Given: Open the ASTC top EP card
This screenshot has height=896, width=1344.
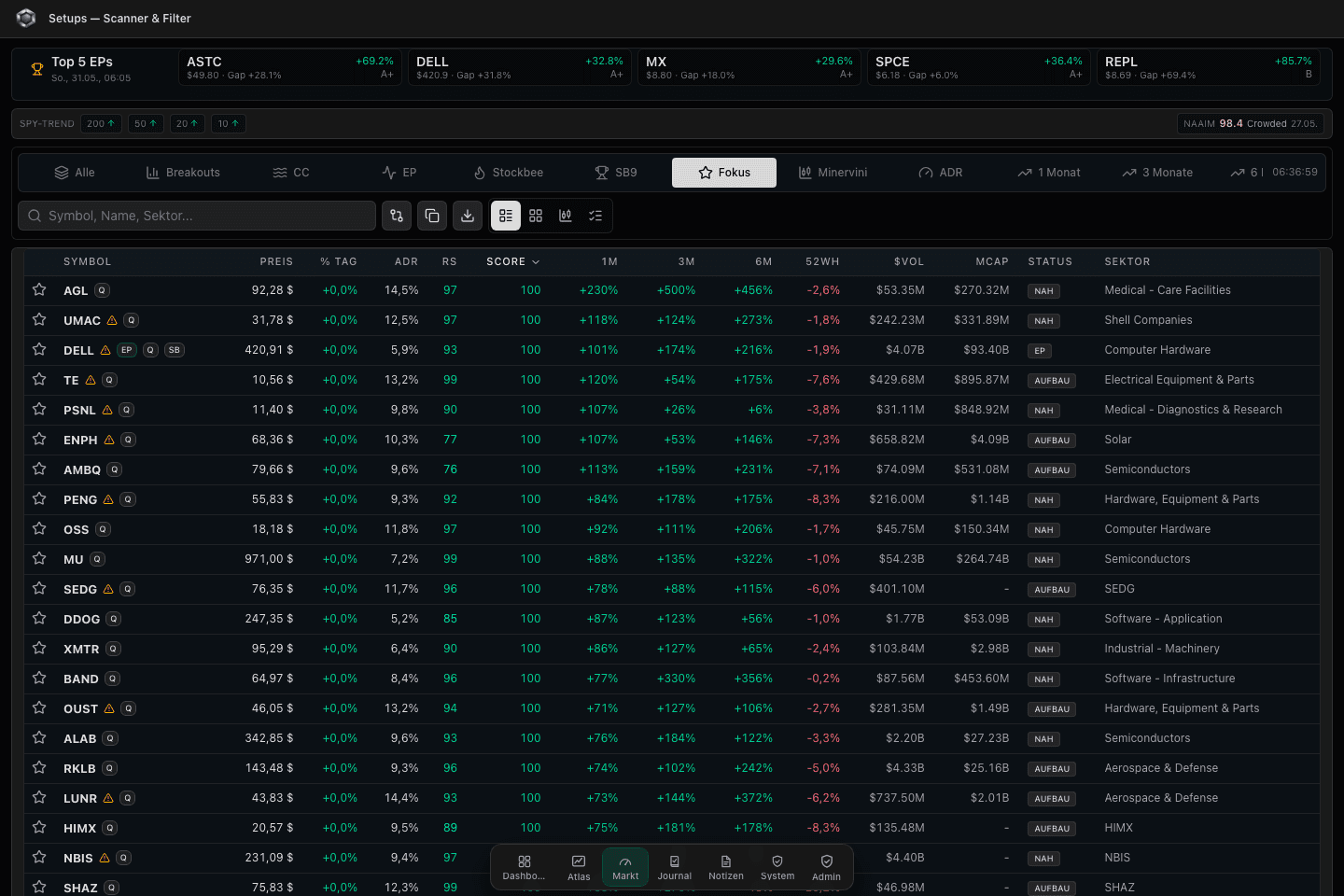Looking at the screenshot, I should [x=290, y=67].
